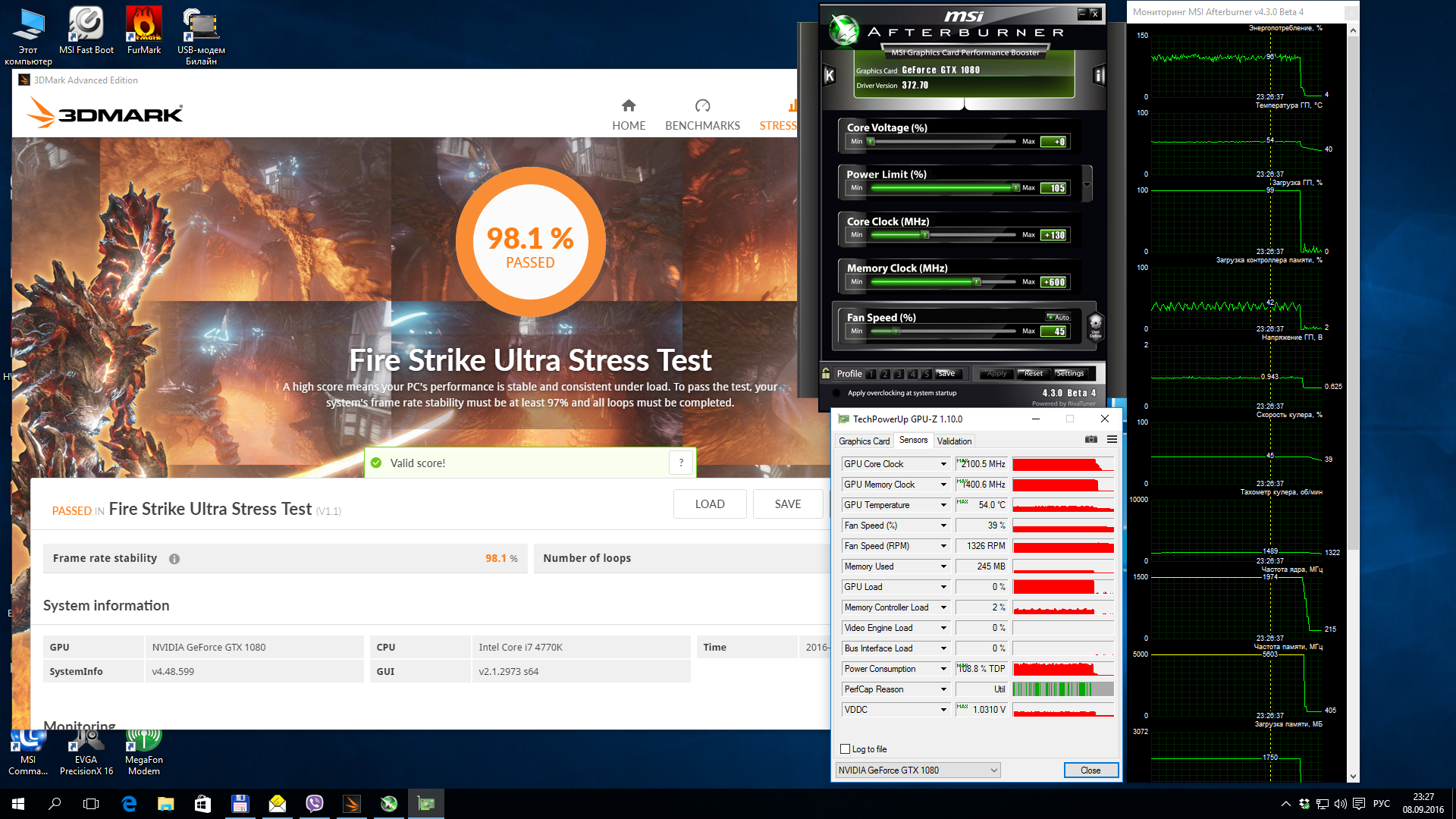
Task: Click the SAVE button in 3DMark
Action: tap(787, 504)
